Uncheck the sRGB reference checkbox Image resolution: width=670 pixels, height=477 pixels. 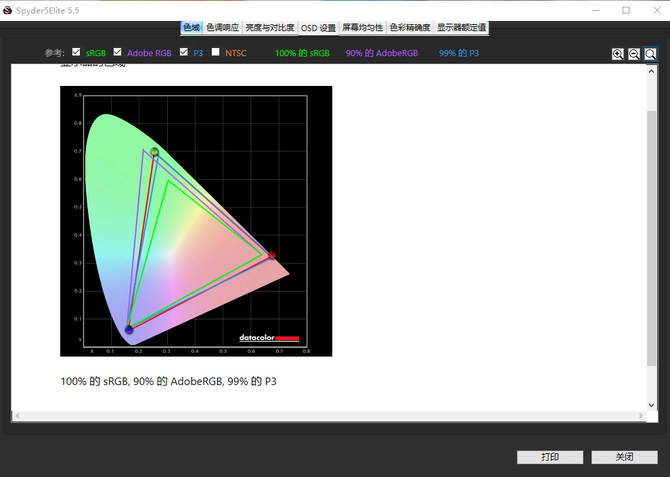(x=76, y=52)
